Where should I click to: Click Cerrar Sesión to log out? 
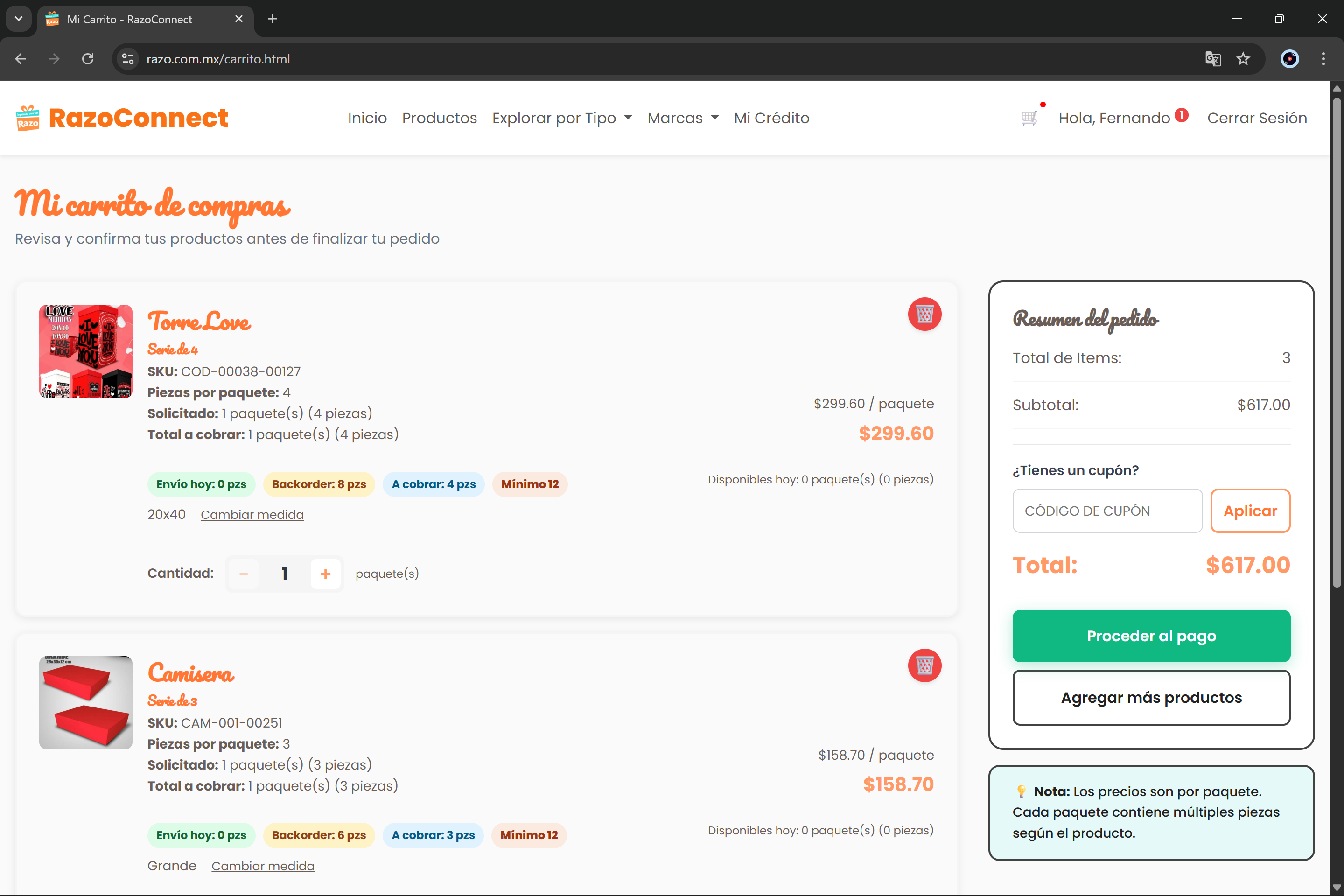coord(1257,118)
